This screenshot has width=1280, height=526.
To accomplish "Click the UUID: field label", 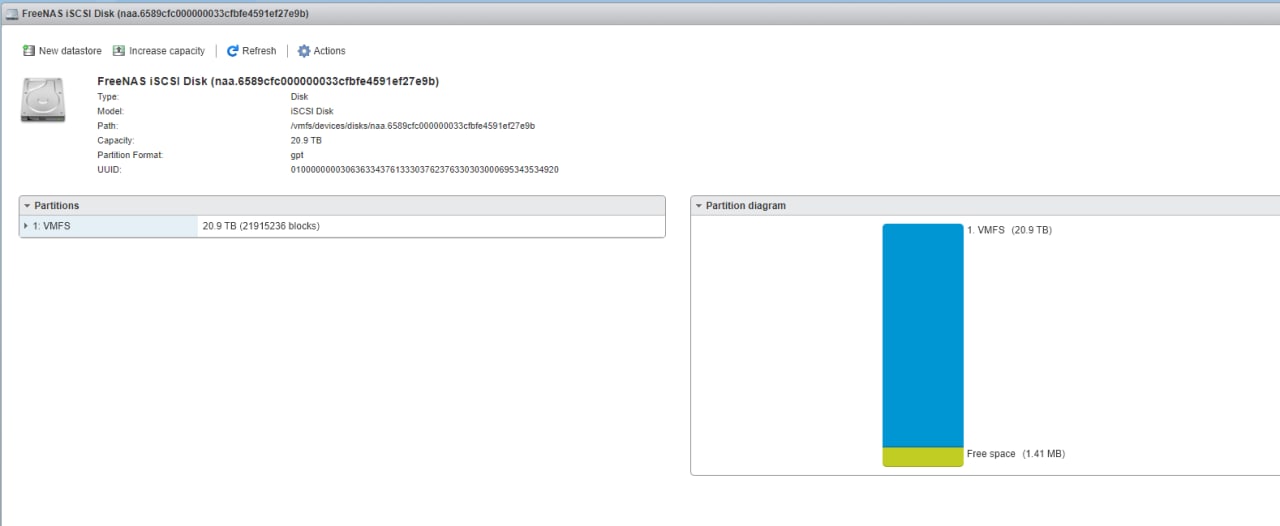I will [x=109, y=170].
